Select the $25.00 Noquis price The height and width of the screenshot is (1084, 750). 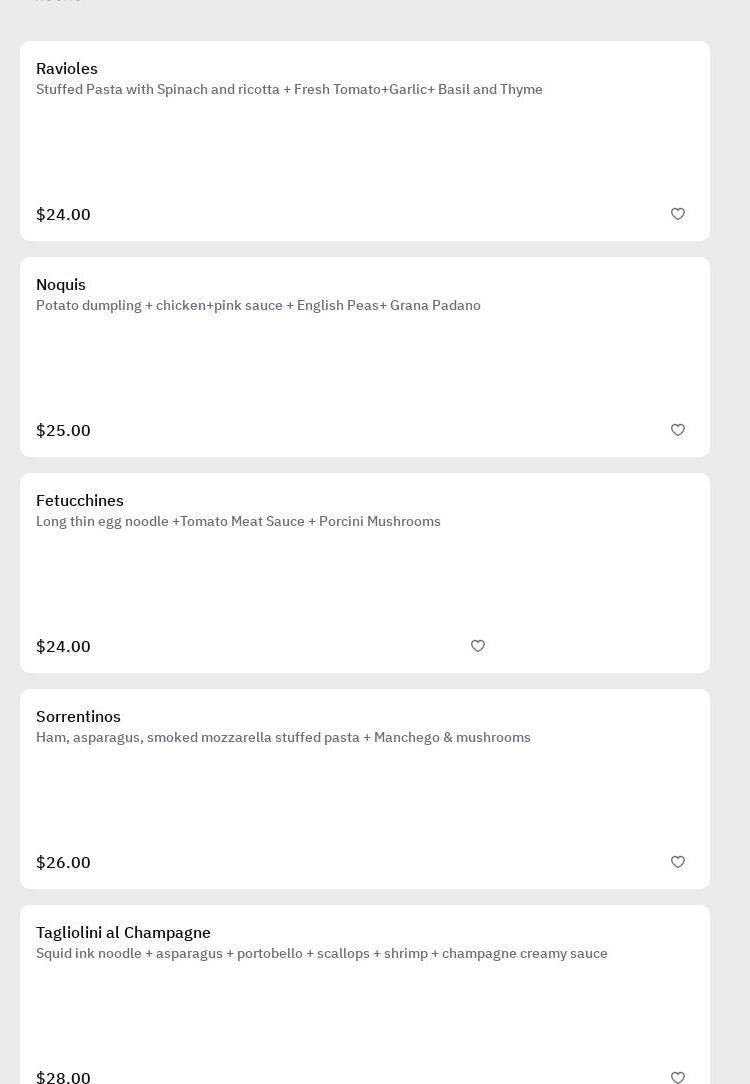[x=63, y=431]
